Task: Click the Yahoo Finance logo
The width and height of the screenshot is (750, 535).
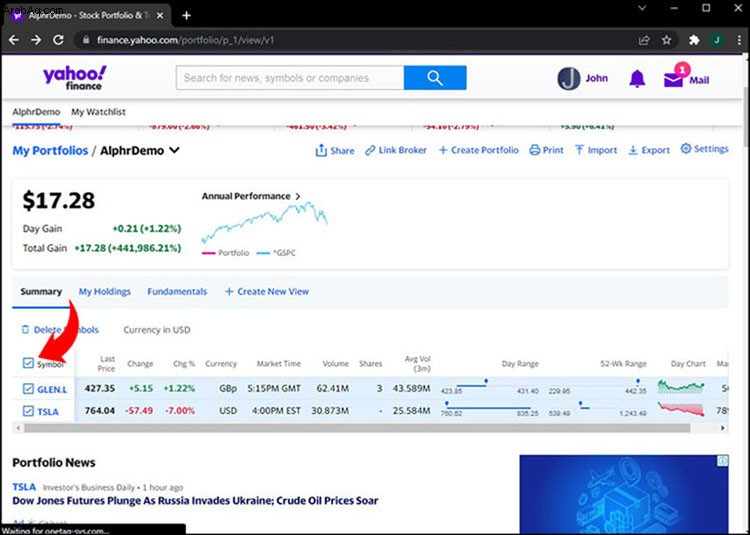Action: tap(75, 78)
